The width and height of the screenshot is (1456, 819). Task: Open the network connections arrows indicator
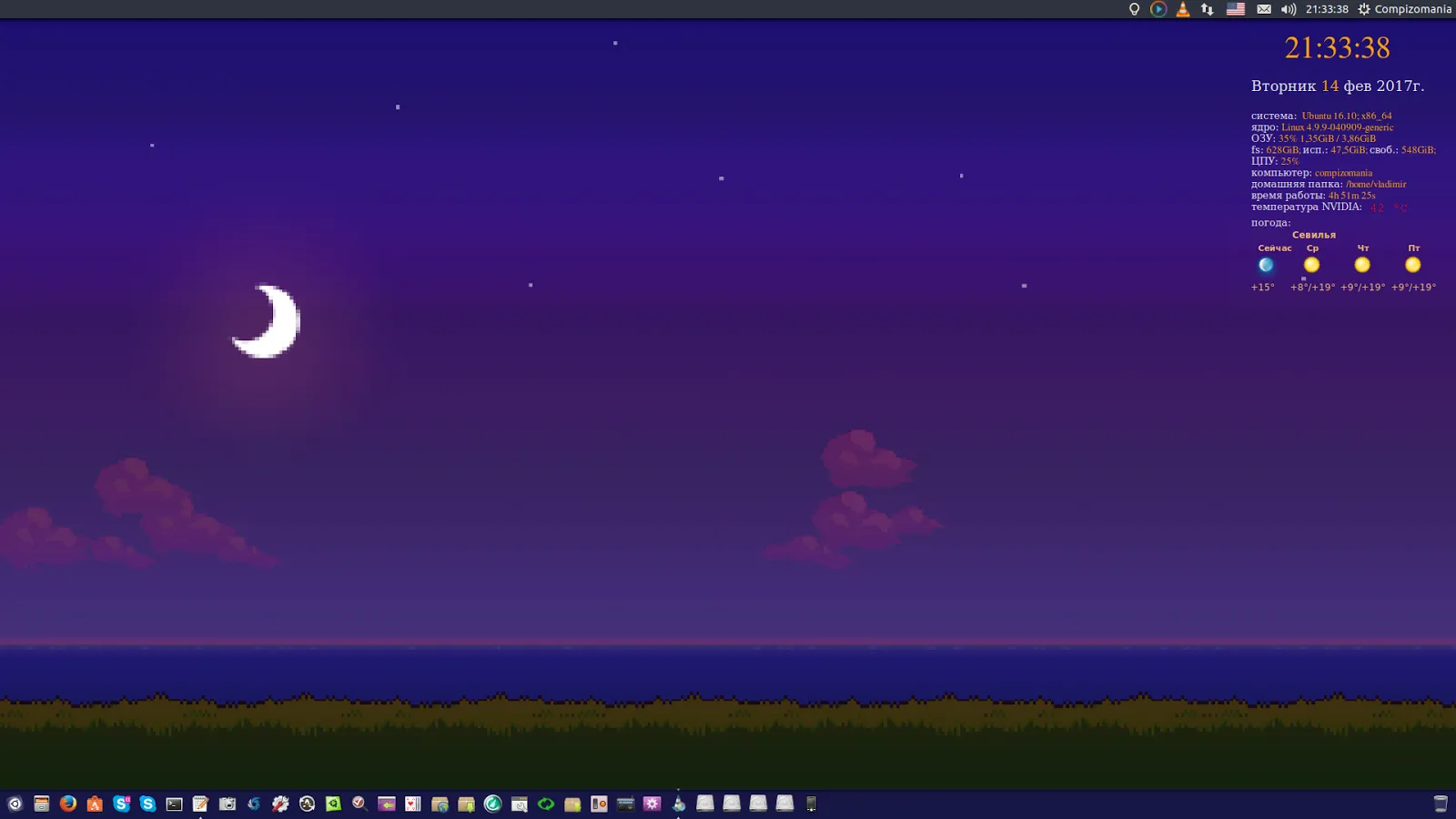[x=1208, y=9]
